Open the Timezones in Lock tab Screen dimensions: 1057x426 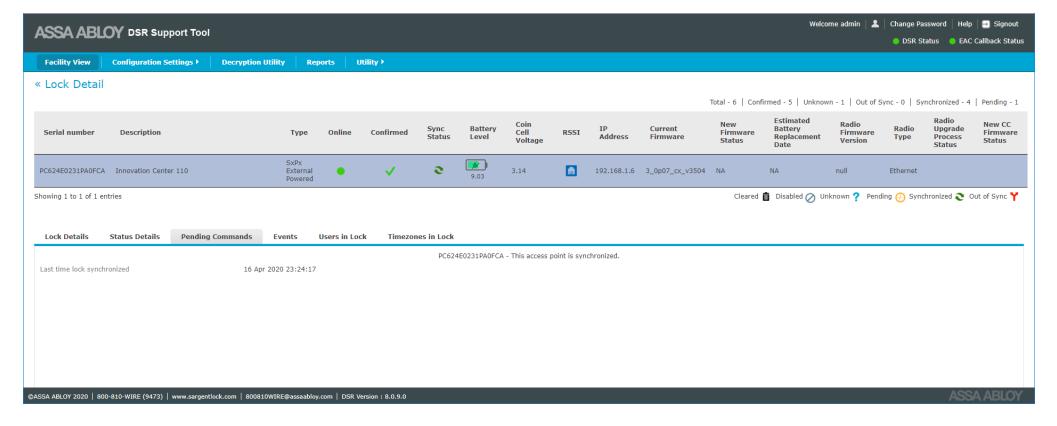click(x=421, y=237)
